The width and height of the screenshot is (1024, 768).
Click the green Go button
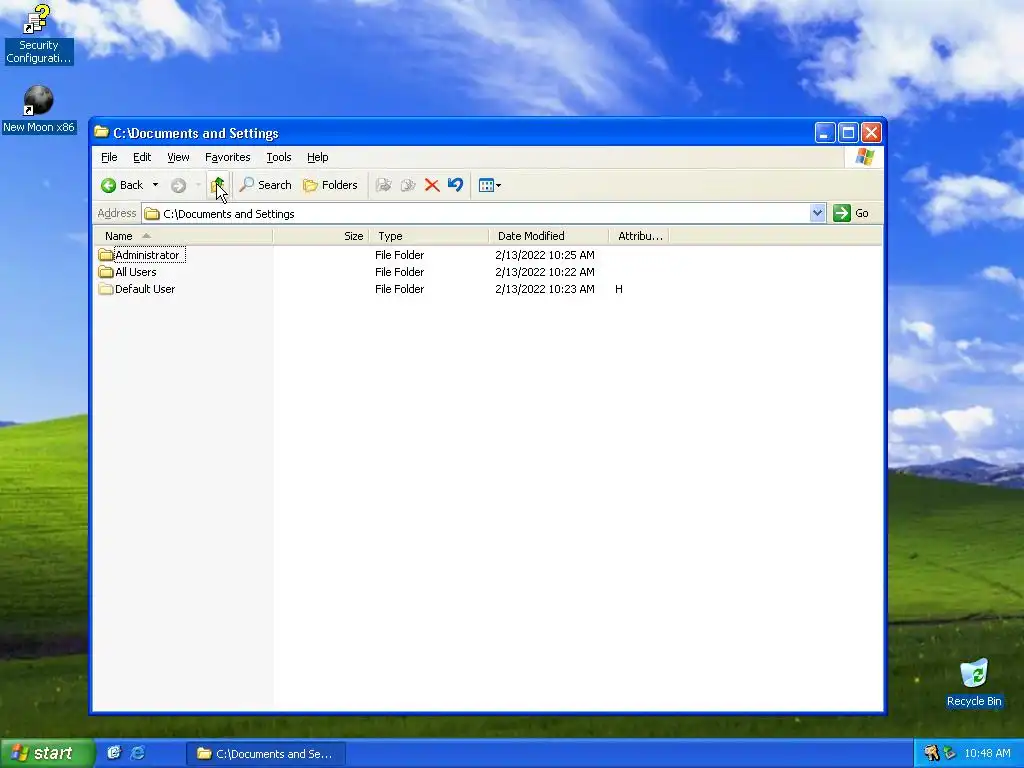pos(851,213)
